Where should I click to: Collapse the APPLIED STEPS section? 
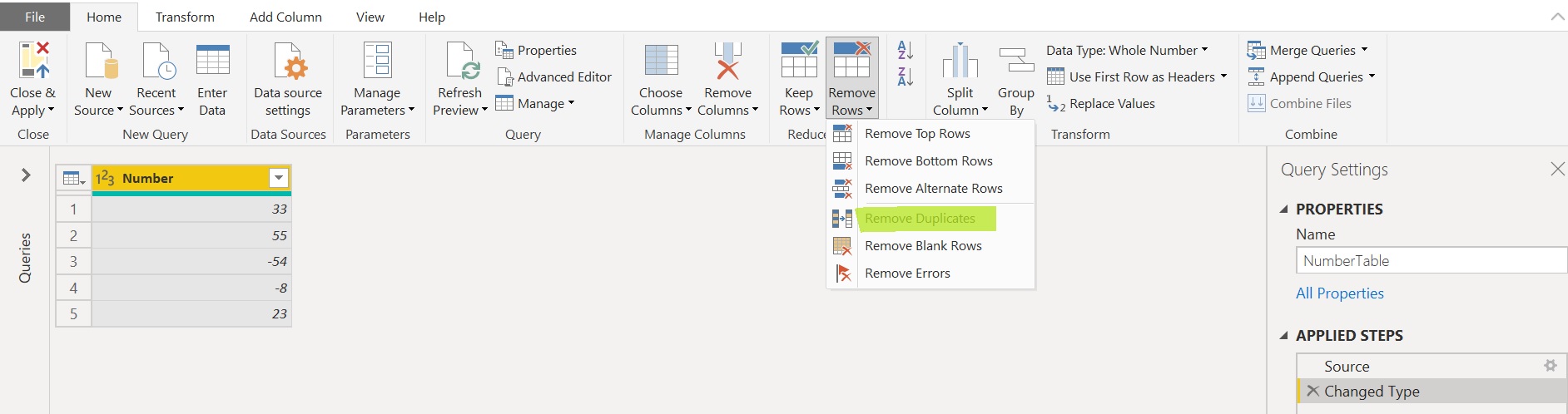(x=1283, y=336)
